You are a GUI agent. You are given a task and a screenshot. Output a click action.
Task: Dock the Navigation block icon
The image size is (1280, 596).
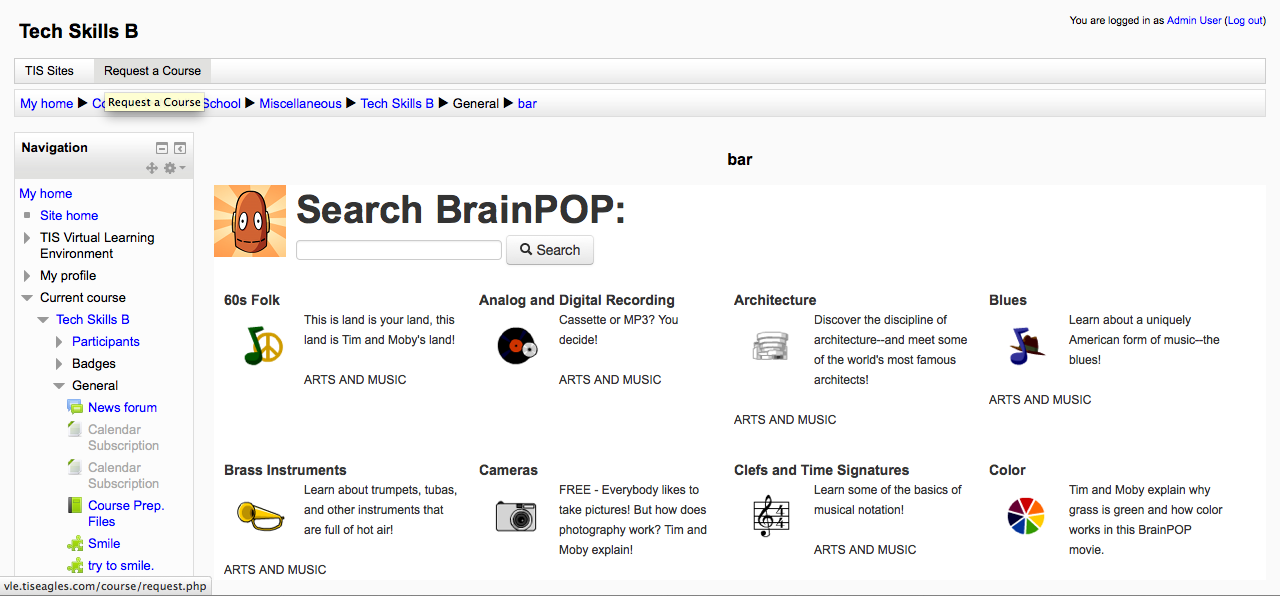point(180,148)
